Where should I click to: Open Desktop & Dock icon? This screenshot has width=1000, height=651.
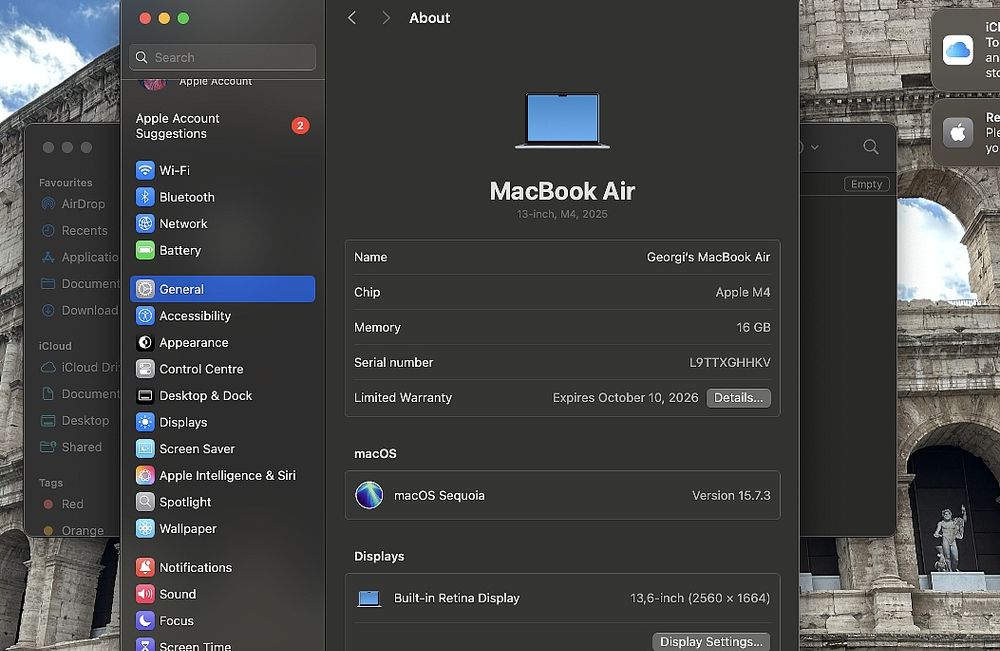(145, 396)
